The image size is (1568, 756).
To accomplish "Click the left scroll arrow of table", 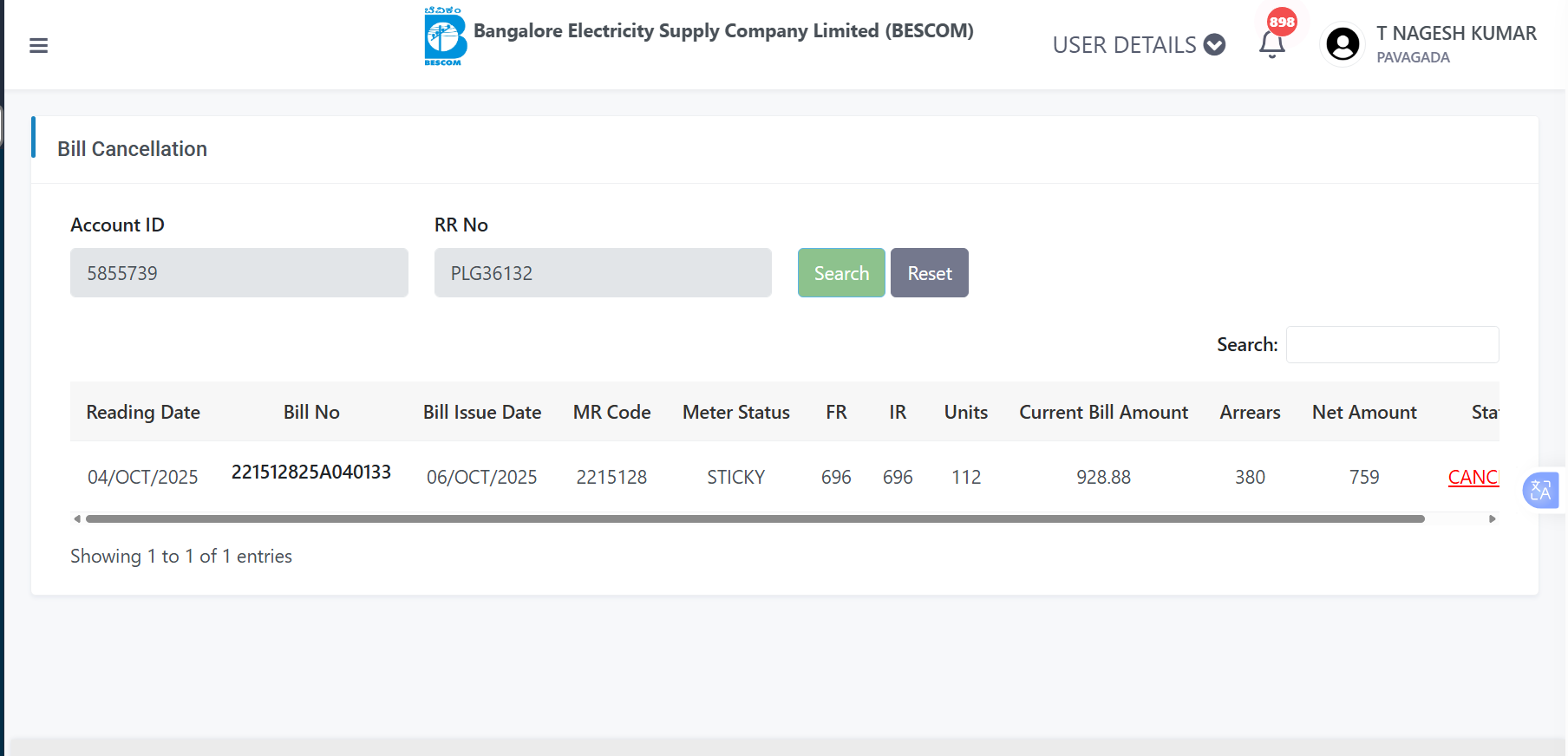I will pyautogui.click(x=77, y=519).
